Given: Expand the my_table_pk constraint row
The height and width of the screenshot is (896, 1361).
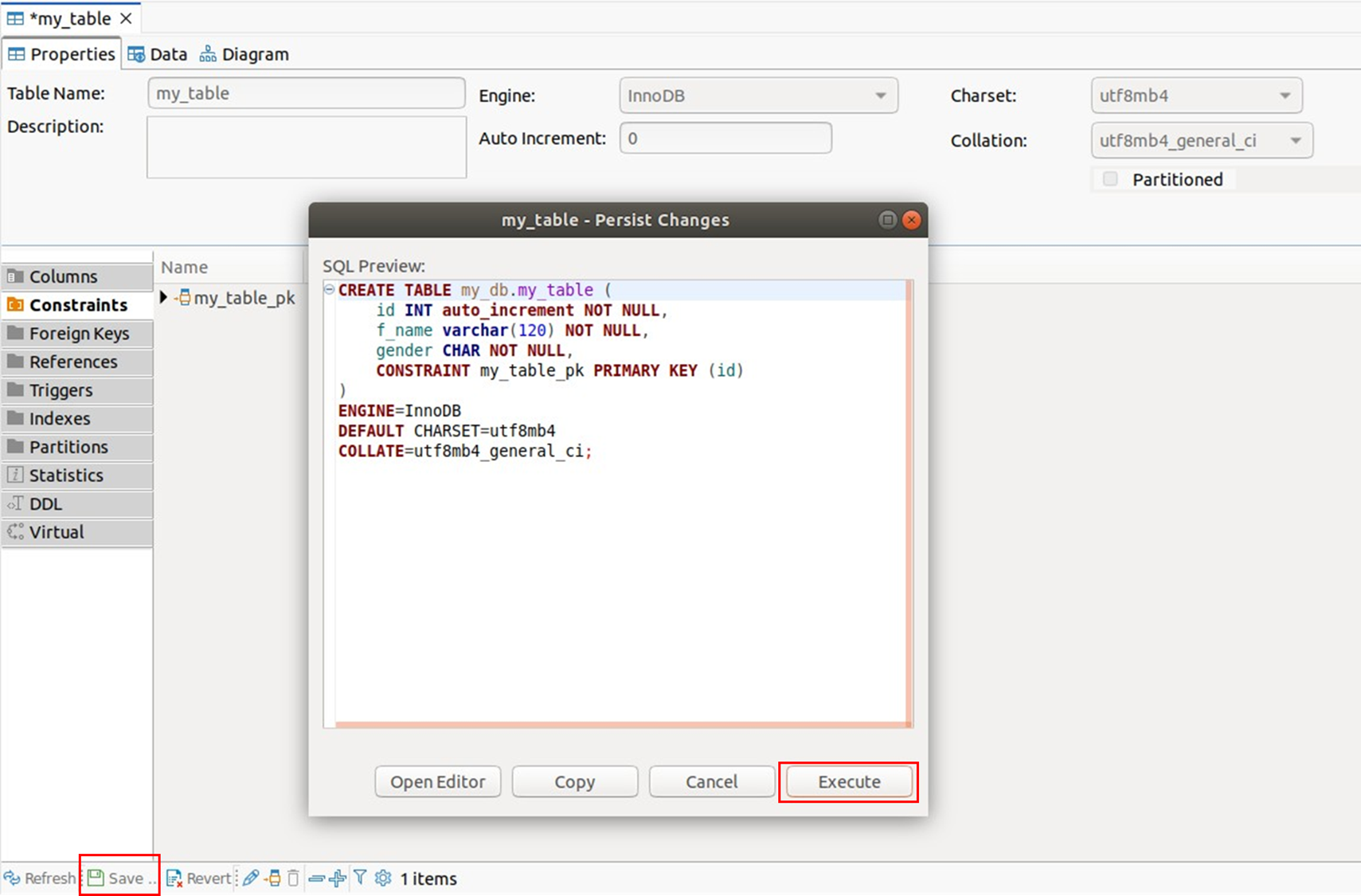Looking at the screenshot, I should pyautogui.click(x=163, y=297).
